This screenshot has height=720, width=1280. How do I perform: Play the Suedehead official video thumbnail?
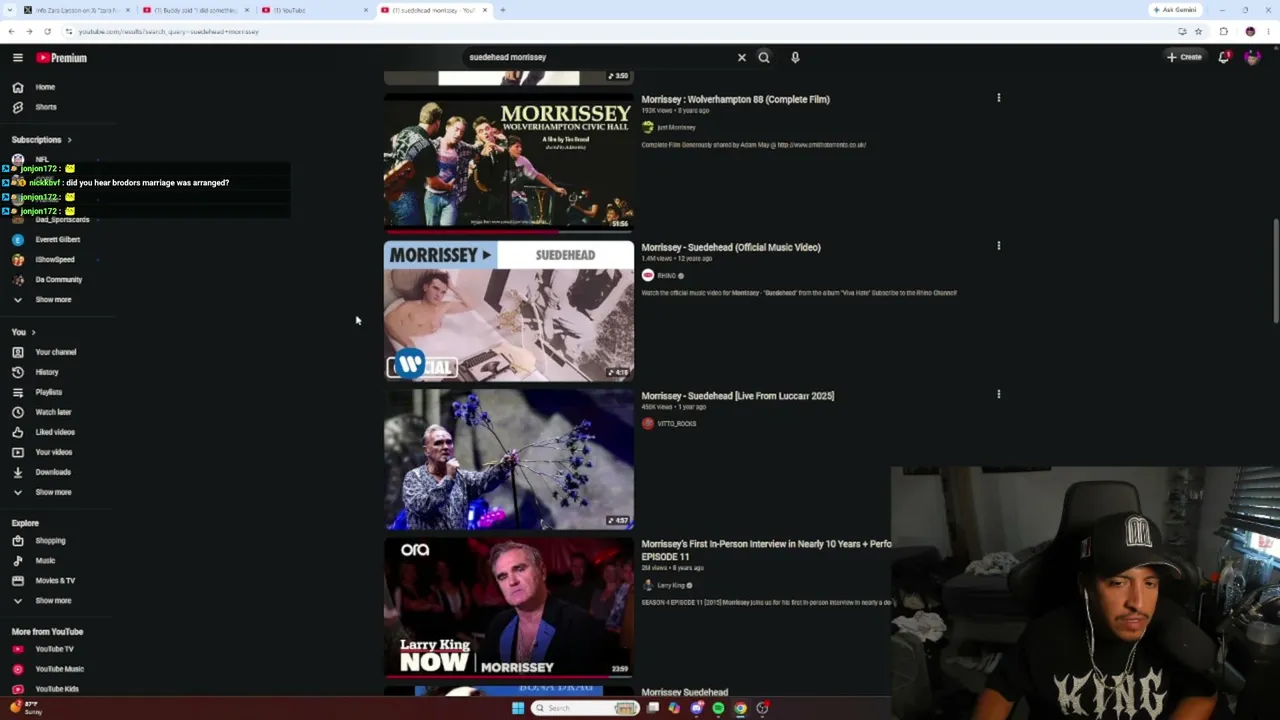pos(509,311)
